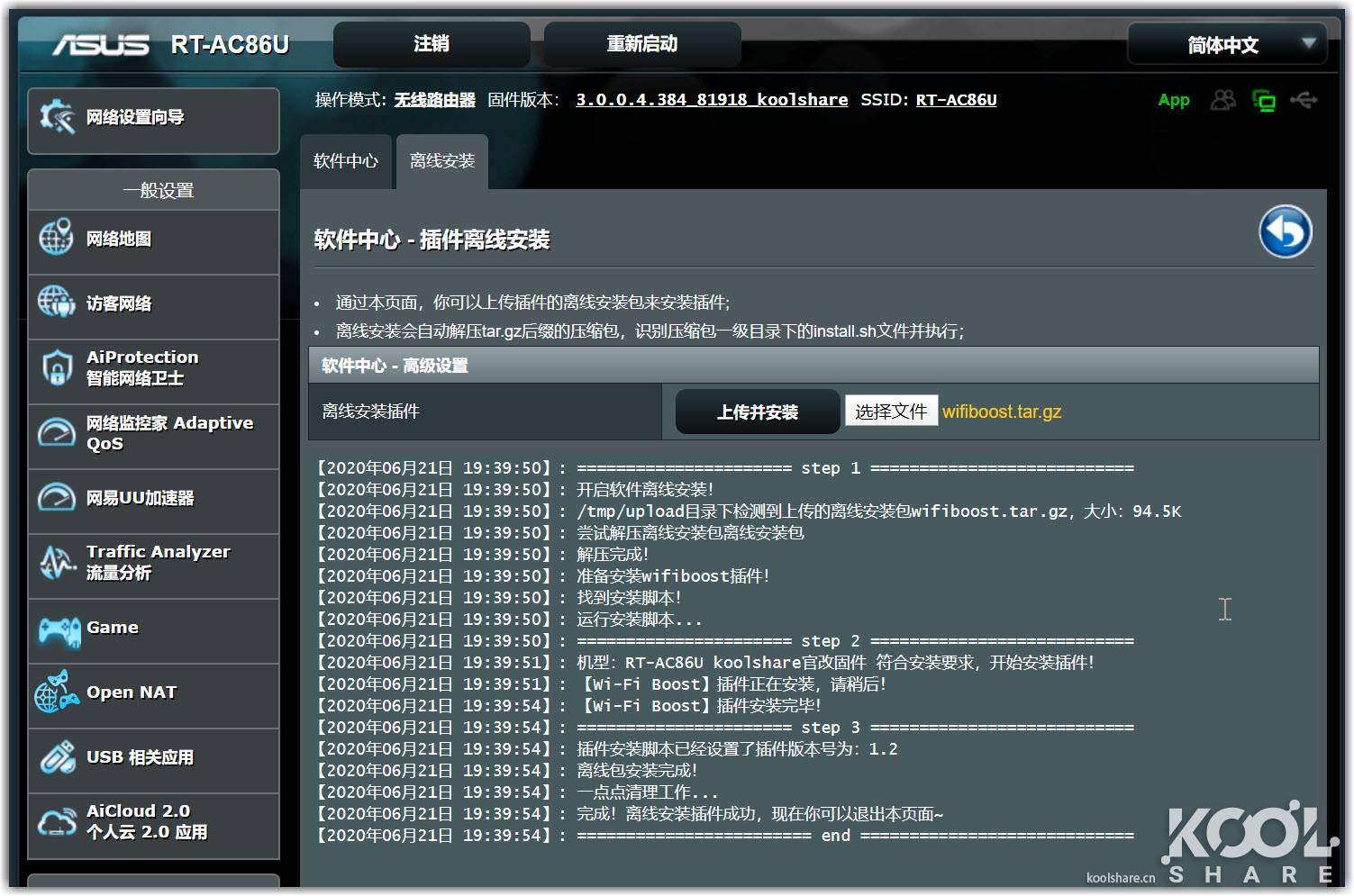1354x896 pixels.
Task: Click the Traffic Analyzer waveform icon
Action: coord(57,562)
